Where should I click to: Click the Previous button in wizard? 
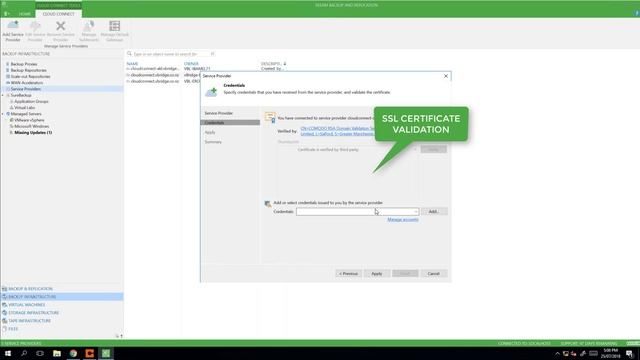348,273
